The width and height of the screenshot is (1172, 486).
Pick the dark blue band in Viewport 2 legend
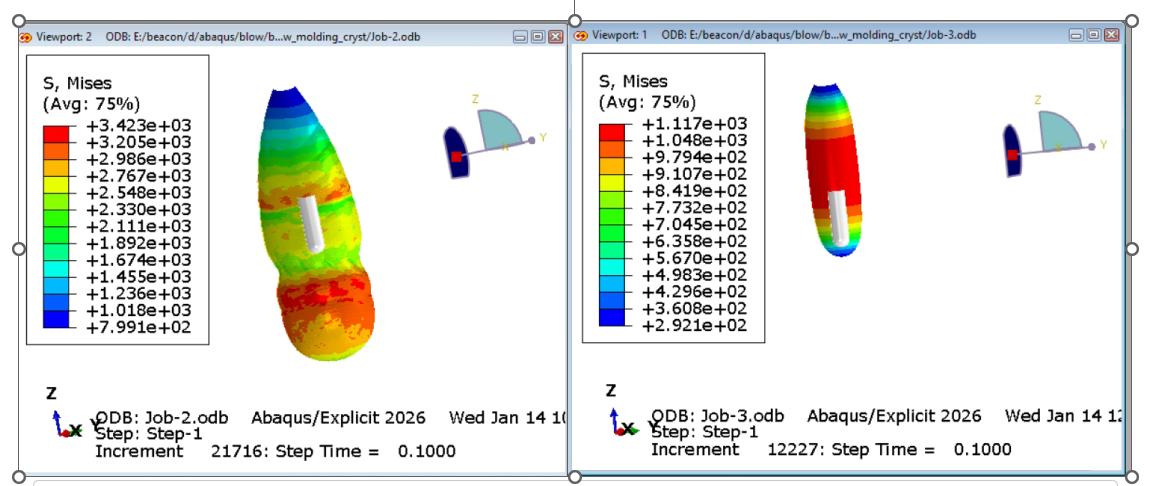pos(56,319)
